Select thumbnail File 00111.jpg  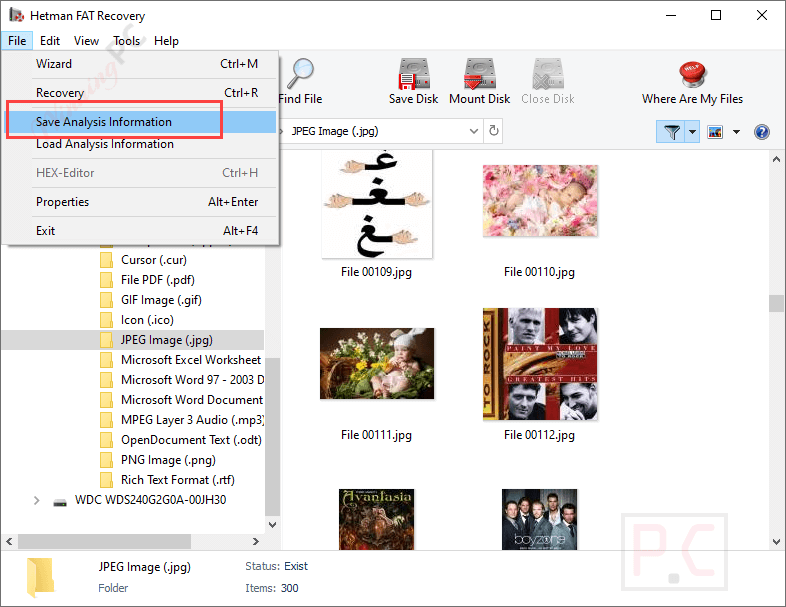coord(377,363)
